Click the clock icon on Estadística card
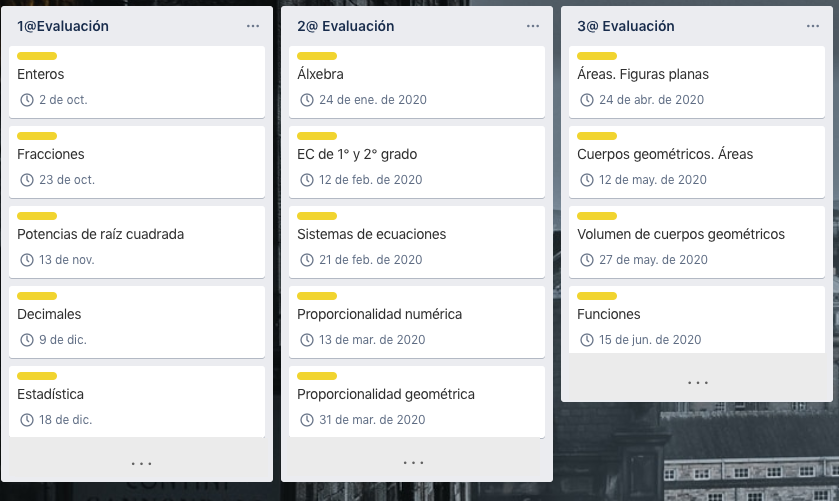Viewport: 839px width, 501px height. tap(27, 420)
